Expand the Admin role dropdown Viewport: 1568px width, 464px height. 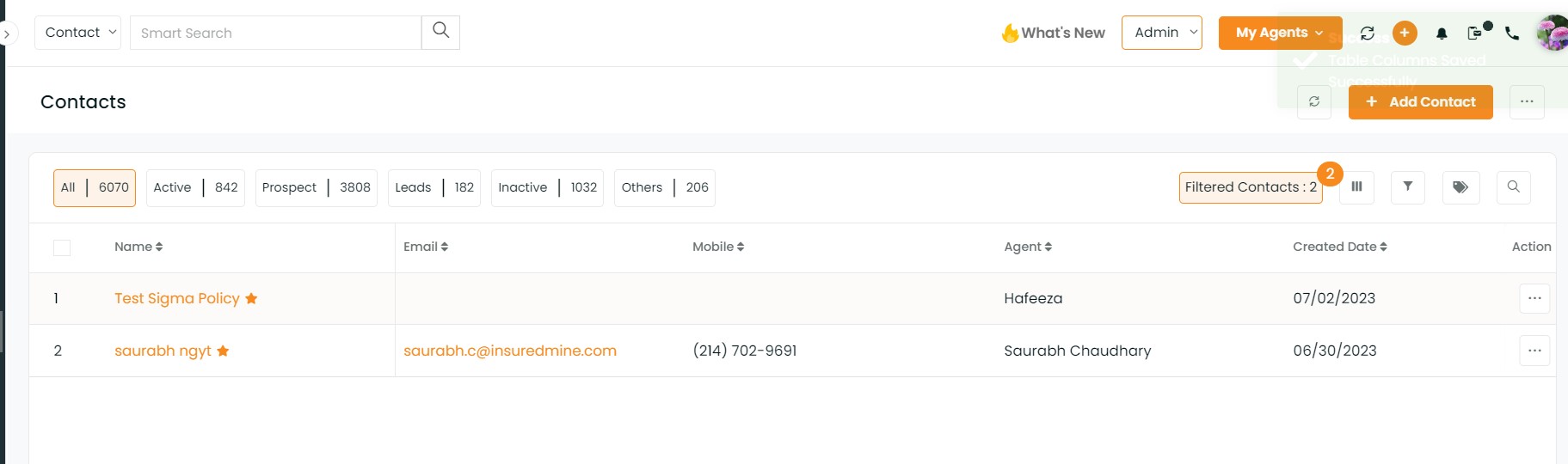(1162, 33)
